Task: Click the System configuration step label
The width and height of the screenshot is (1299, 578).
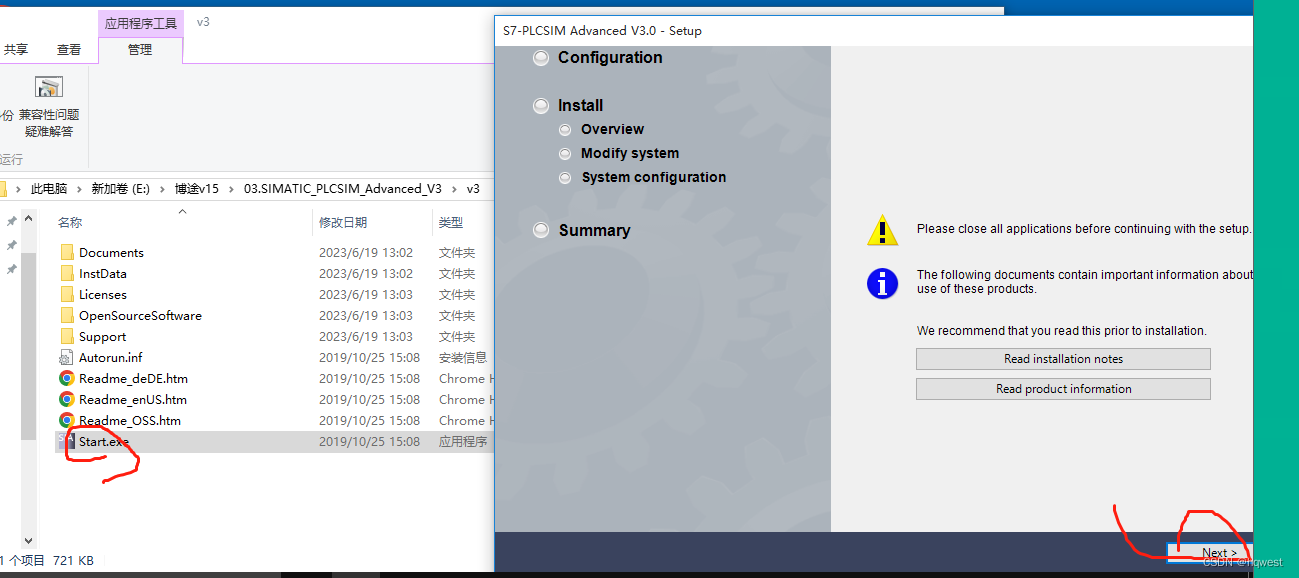Action: [x=654, y=177]
